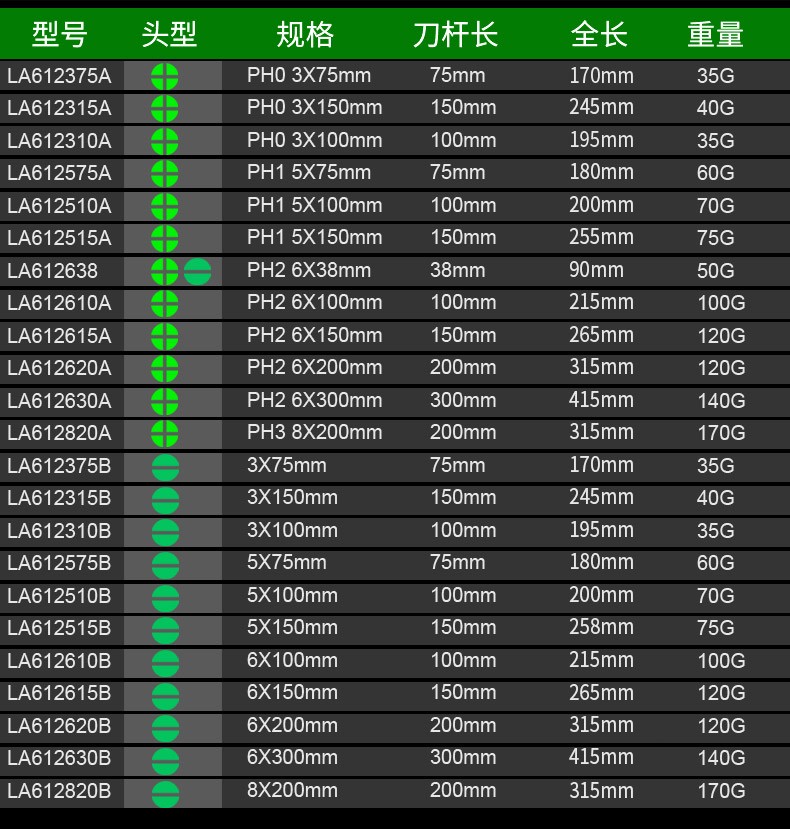Click the 258mm total length value

(x=601, y=627)
